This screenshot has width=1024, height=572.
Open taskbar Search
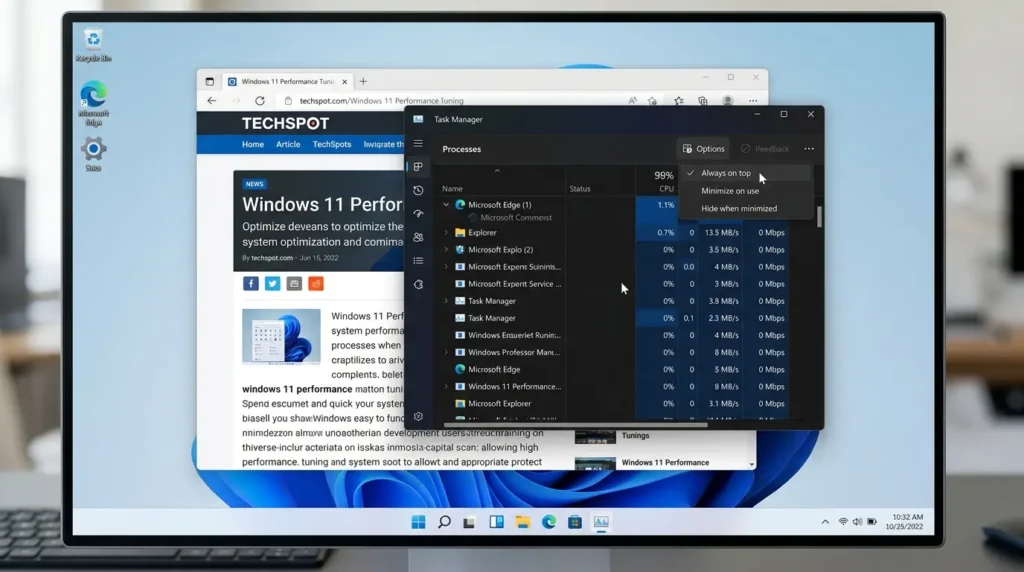pyautogui.click(x=444, y=522)
